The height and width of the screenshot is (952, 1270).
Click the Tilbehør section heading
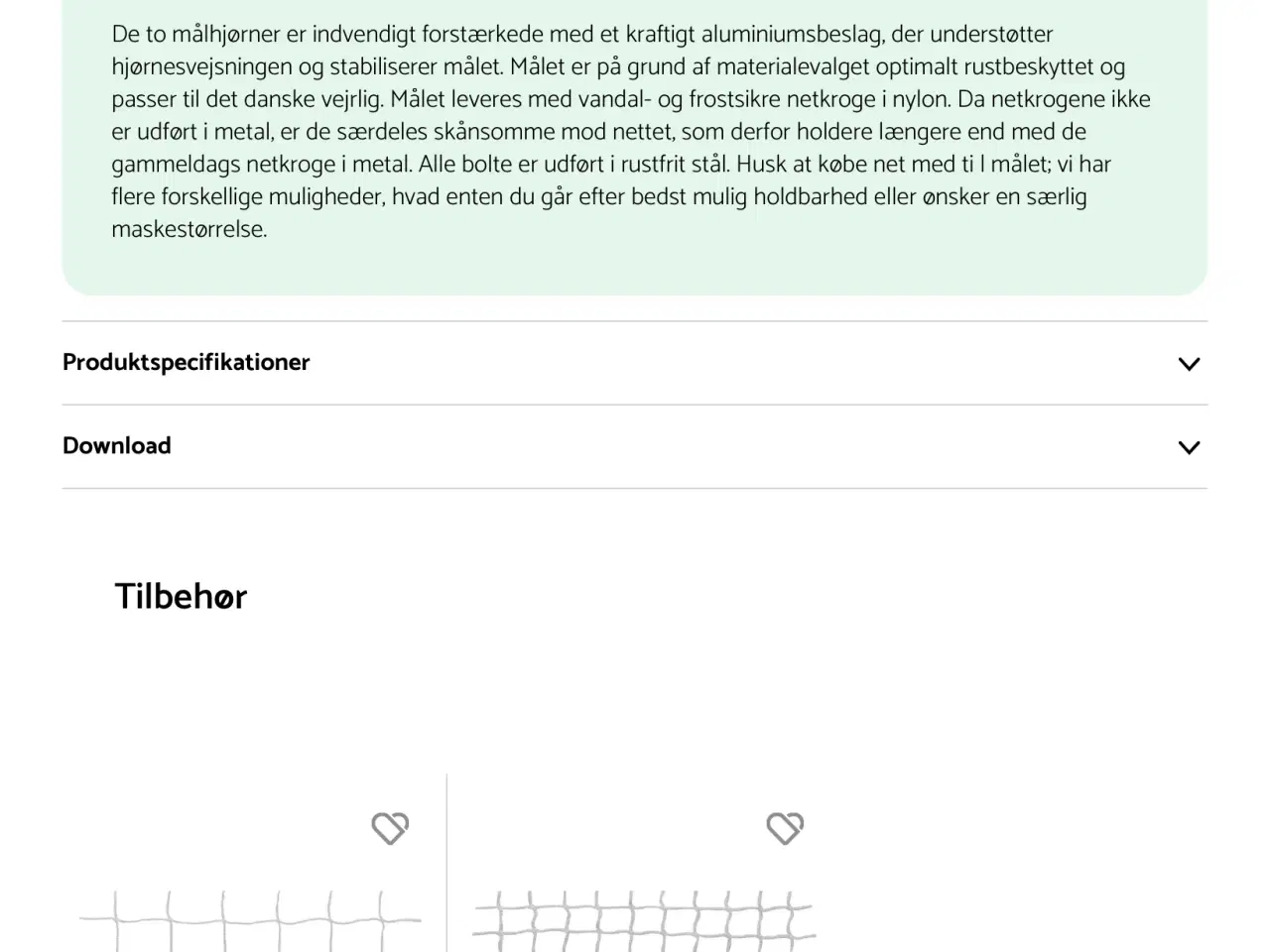point(181,596)
